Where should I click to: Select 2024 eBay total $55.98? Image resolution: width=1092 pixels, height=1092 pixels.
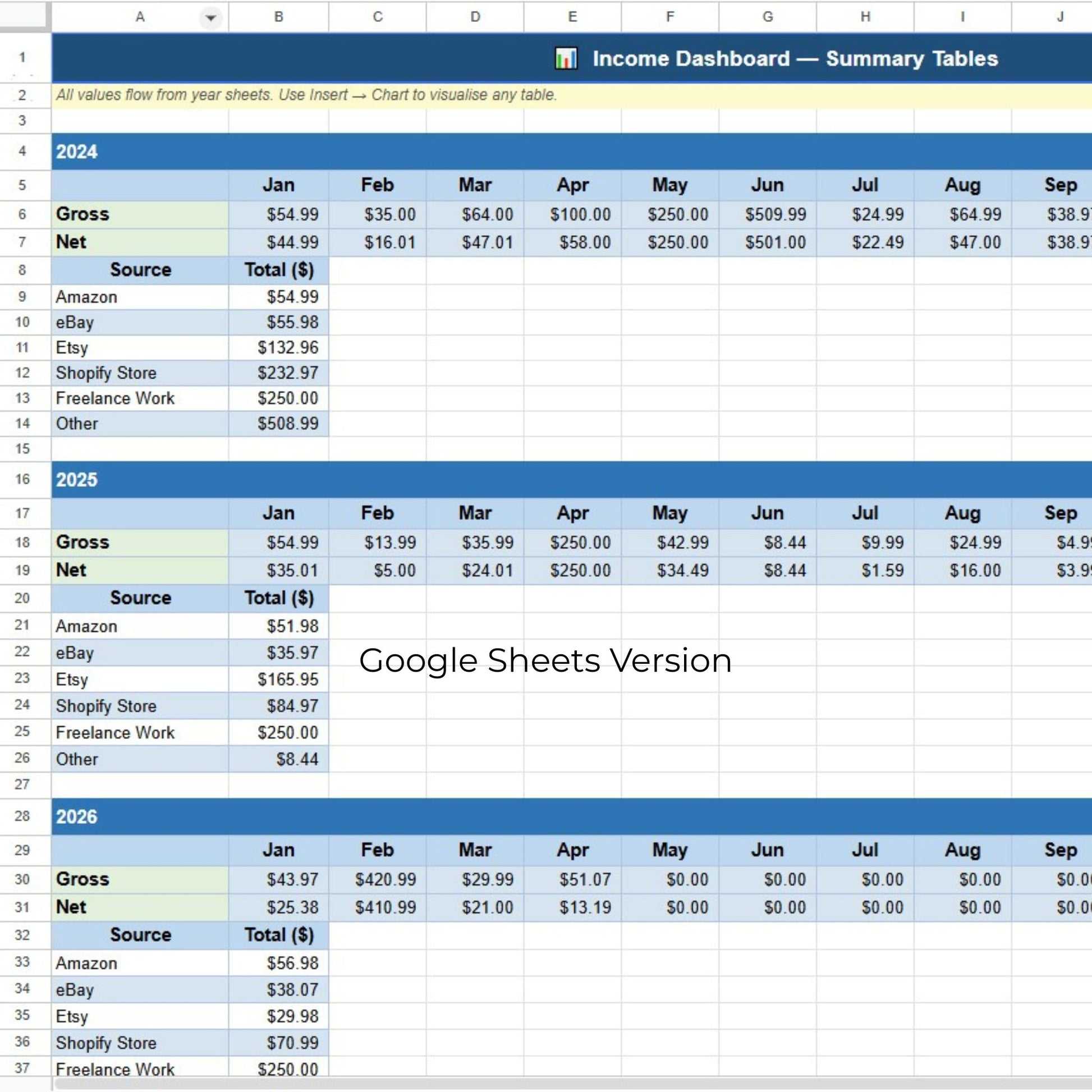coord(279,322)
